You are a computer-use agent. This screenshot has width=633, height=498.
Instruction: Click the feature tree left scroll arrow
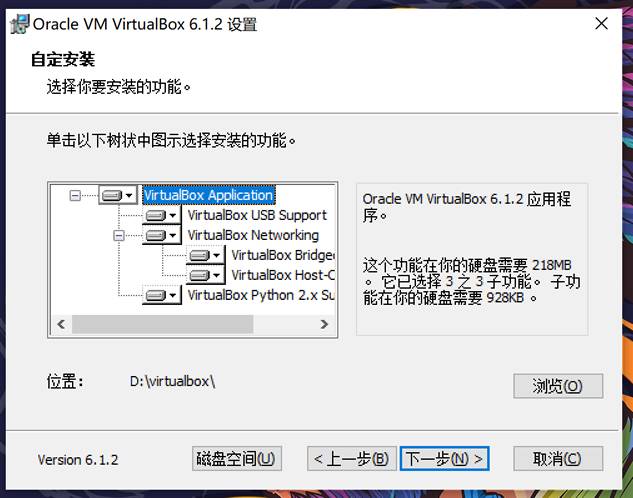click(x=61, y=324)
